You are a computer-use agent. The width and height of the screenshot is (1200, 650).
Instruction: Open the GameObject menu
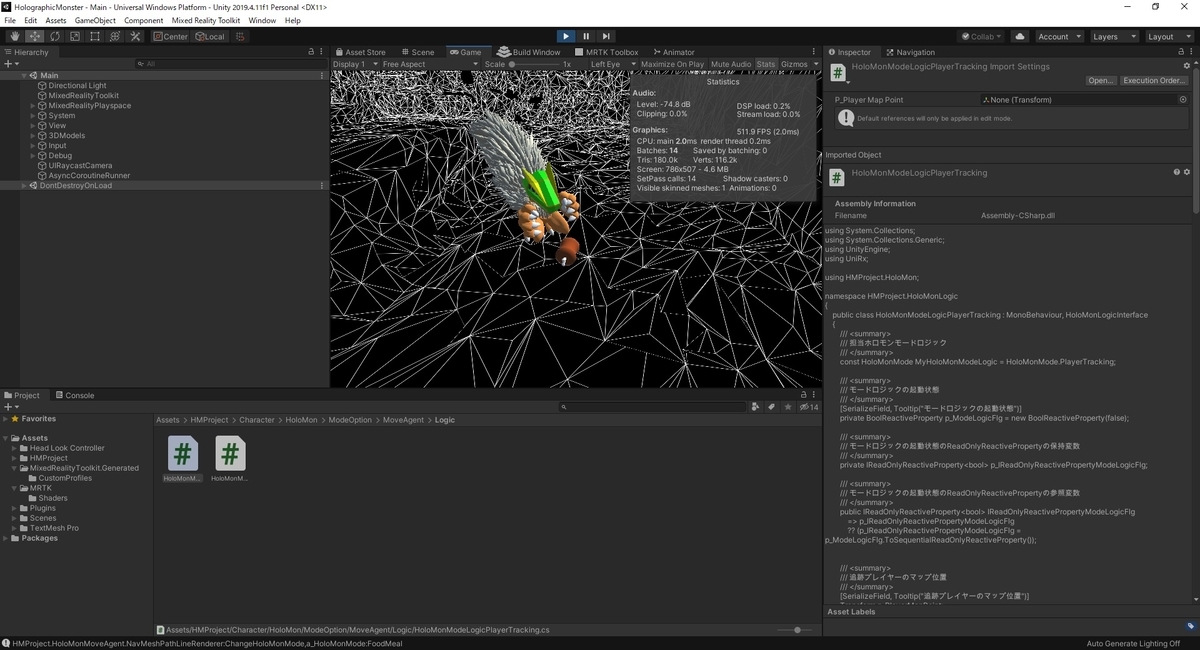tap(95, 20)
